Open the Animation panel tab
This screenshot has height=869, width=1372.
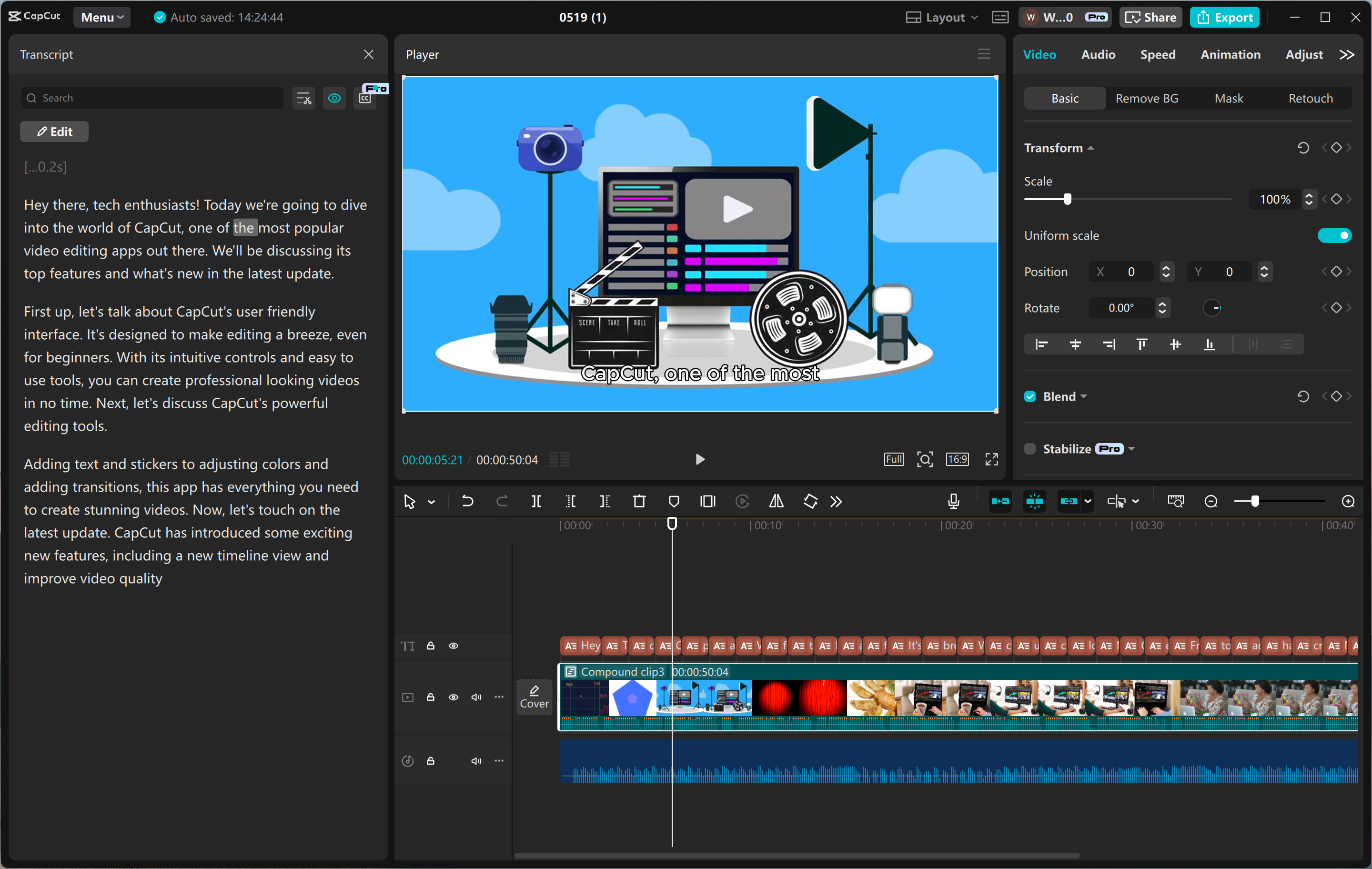(1231, 54)
